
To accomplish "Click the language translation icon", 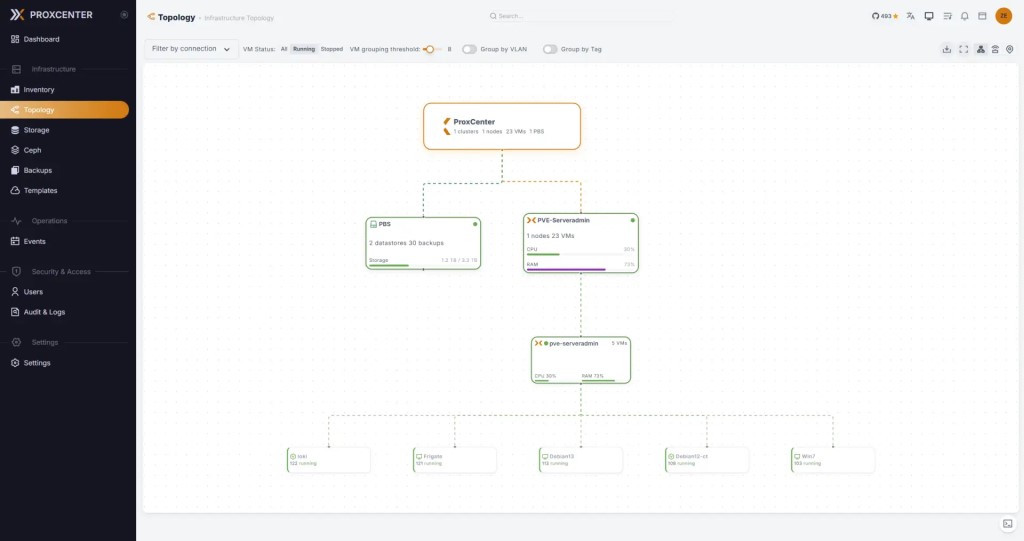I will [x=911, y=16].
